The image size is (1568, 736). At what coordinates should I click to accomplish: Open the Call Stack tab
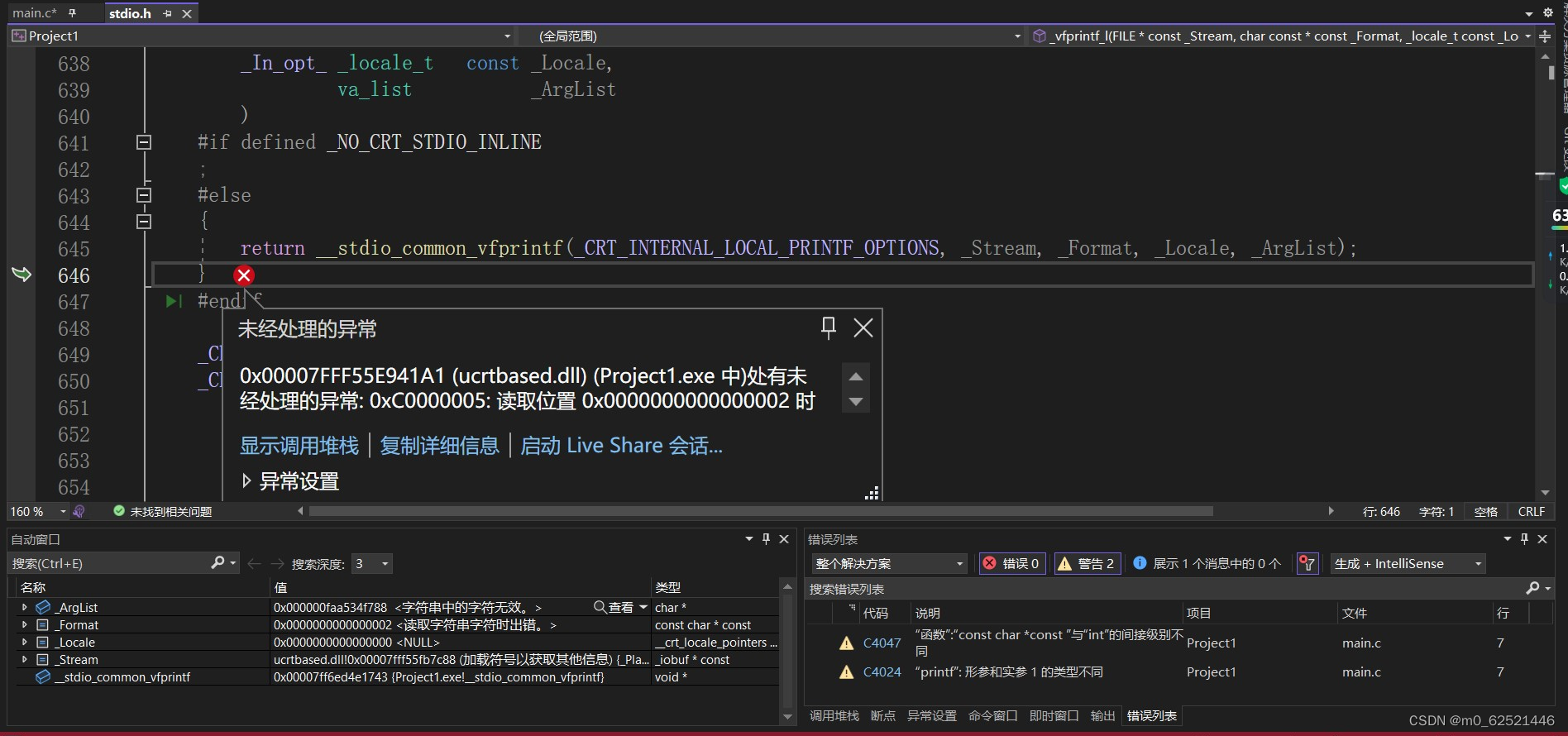pos(834,716)
